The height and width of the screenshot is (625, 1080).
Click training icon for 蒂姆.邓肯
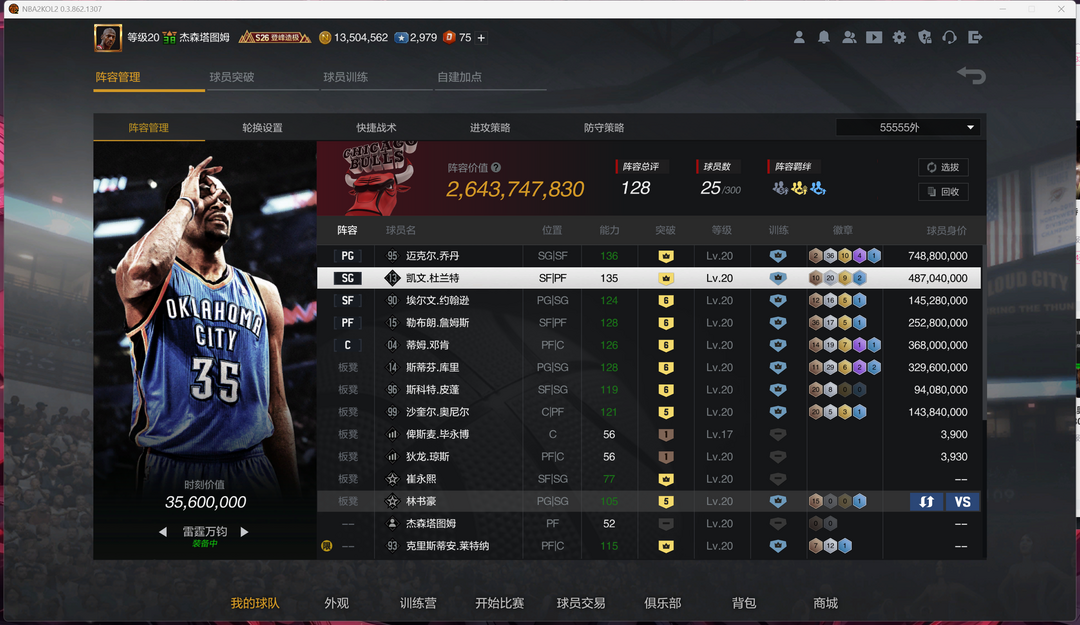pos(778,345)
